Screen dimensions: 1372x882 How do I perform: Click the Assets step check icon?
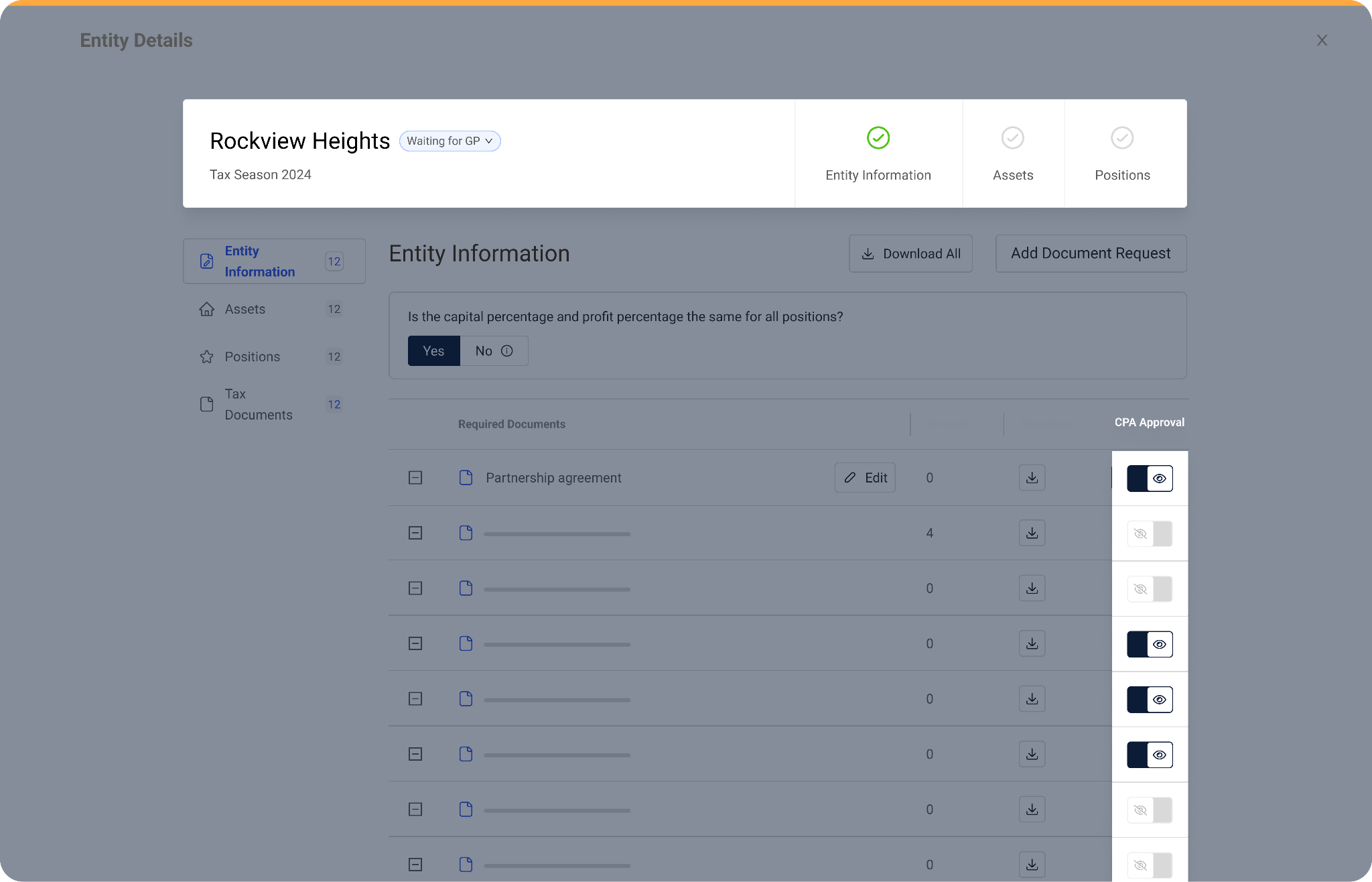(1012, 138)
